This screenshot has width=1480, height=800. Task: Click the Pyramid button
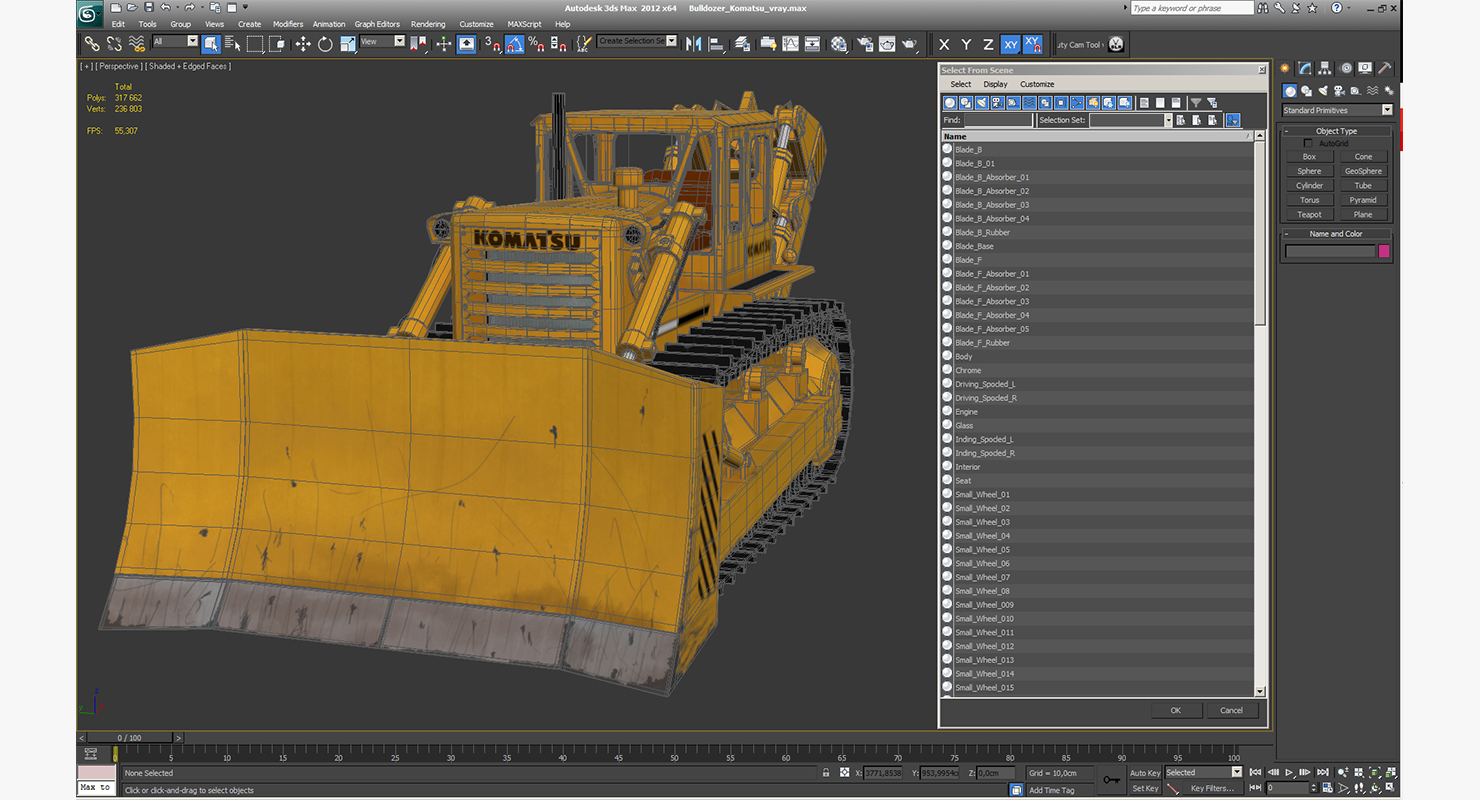[1363, 200]
